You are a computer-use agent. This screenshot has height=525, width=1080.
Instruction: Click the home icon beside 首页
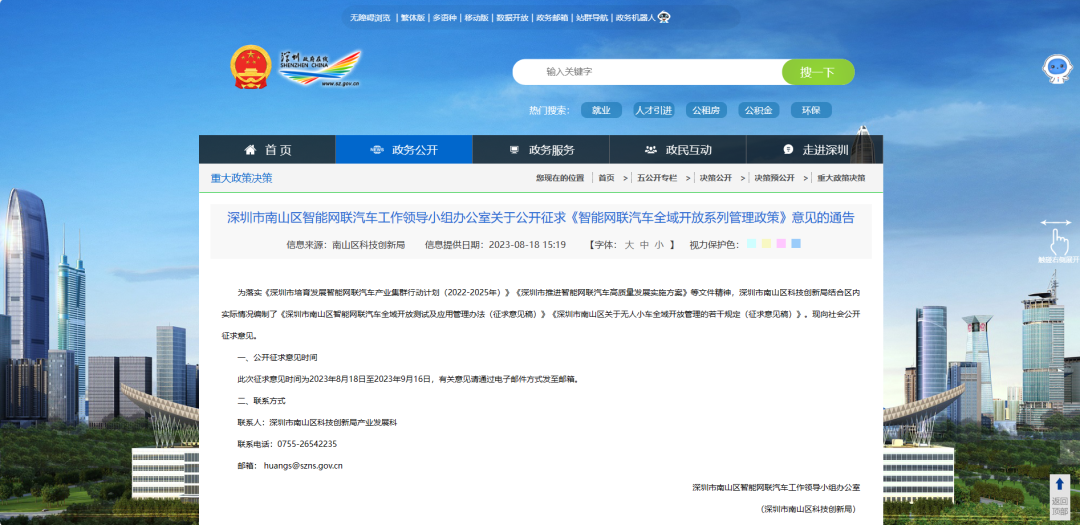coord(250,150)
